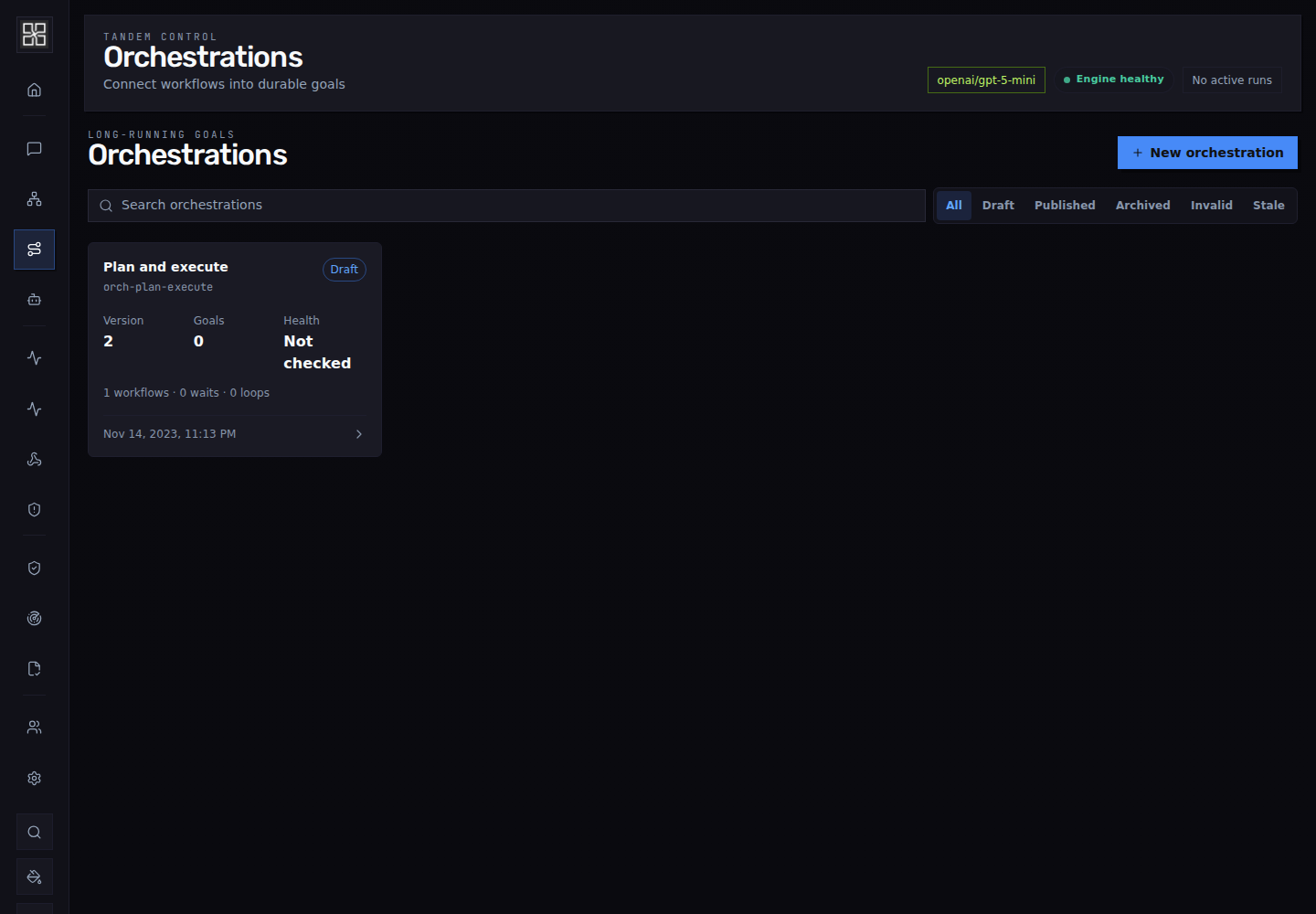1316x914 pixels.
Task: Open the hierarchy network icon in the sidebar
Action: (x=34, y=199)
